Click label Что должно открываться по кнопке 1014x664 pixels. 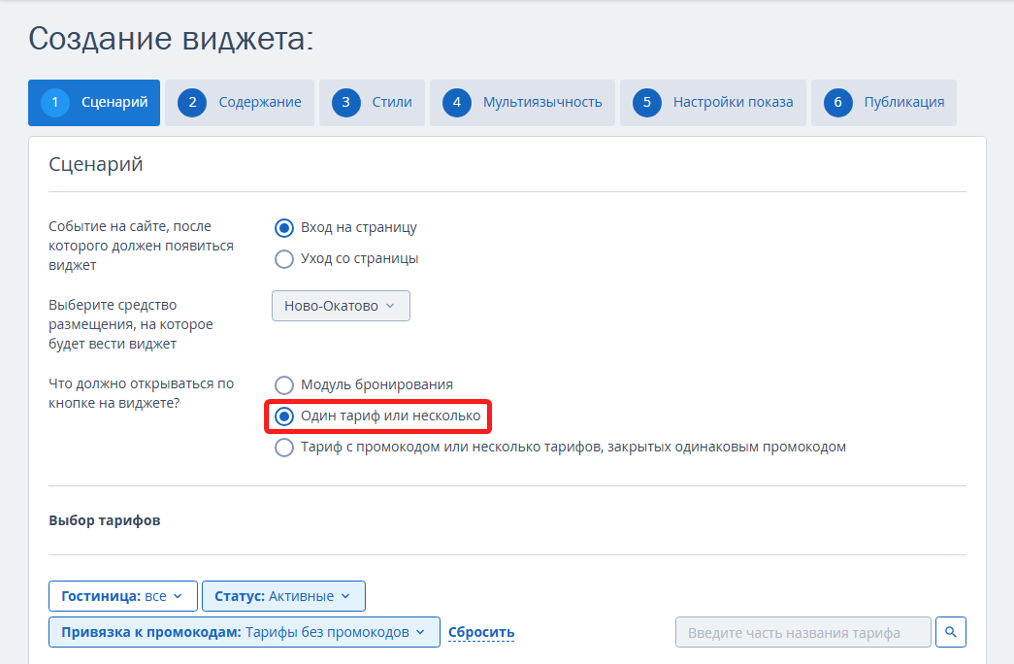[141, 393]
